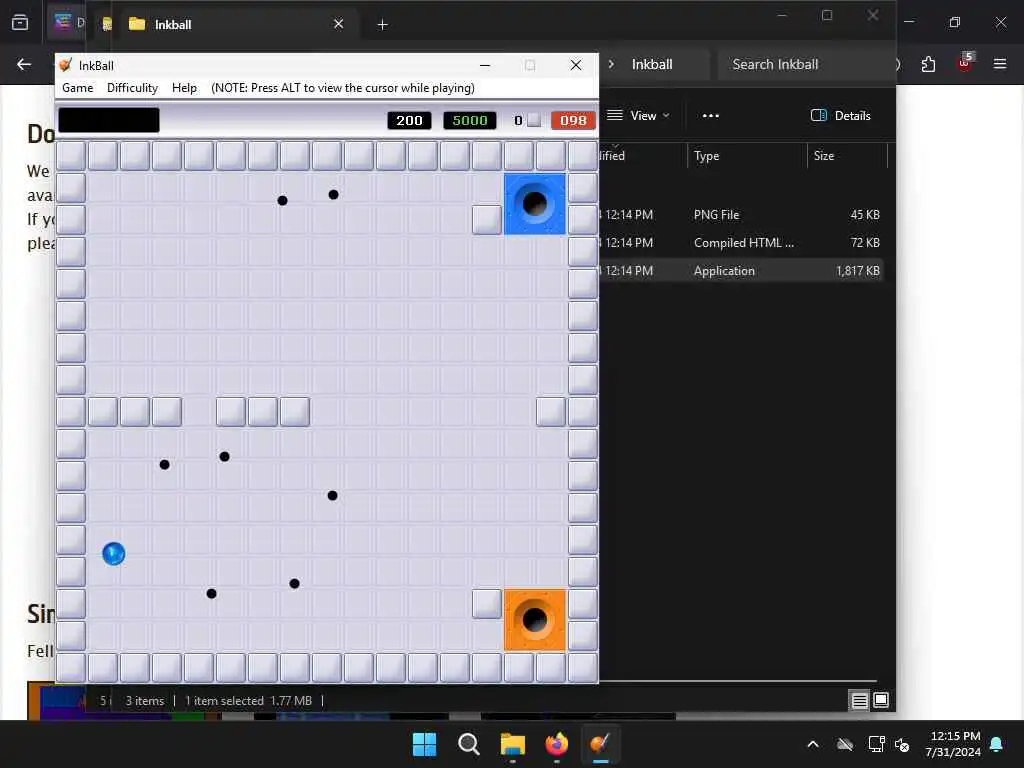Click the muted volume tray icon
Viewport: 1024px width, 768px height.
(902, 744)
